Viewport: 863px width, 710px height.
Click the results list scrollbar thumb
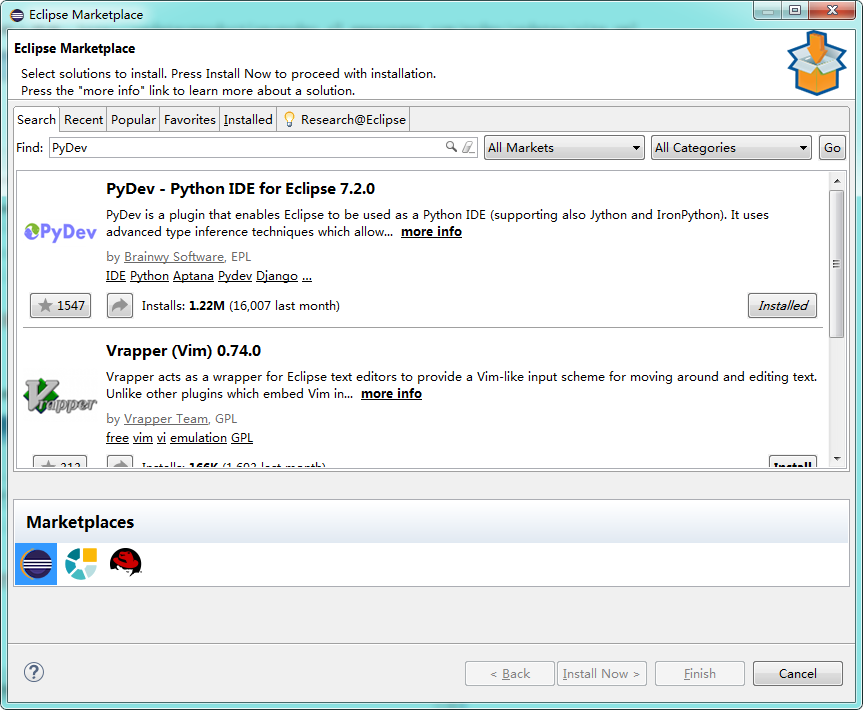[x=837, y=264]
